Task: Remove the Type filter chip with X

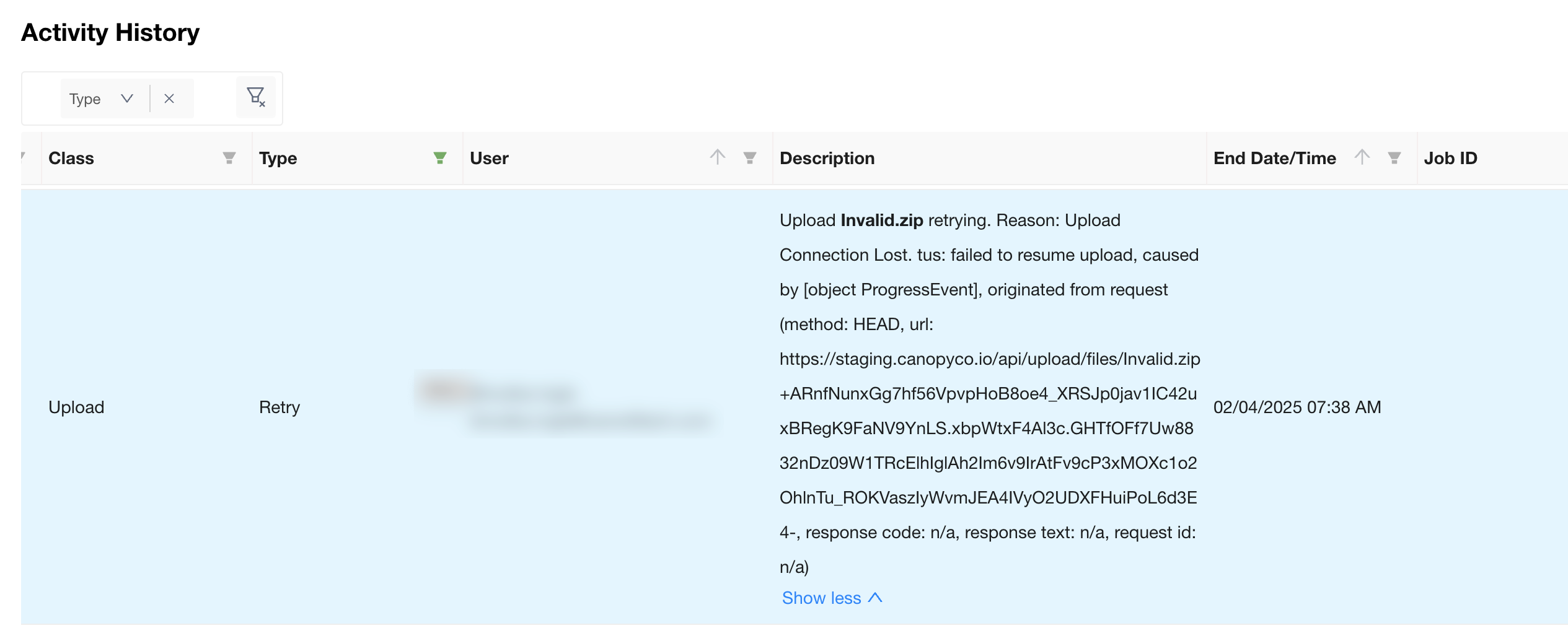Action: coord(169,98)
